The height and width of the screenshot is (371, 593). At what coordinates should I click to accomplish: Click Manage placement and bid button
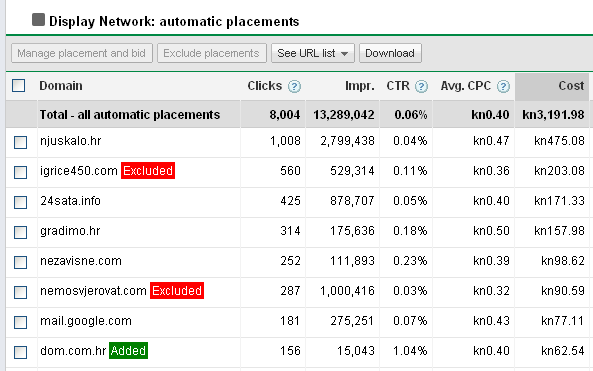(82, 53)
